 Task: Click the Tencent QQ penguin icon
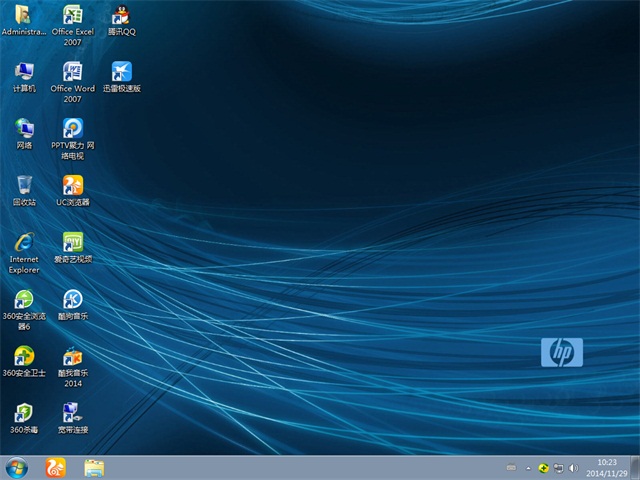click(122, 16)
